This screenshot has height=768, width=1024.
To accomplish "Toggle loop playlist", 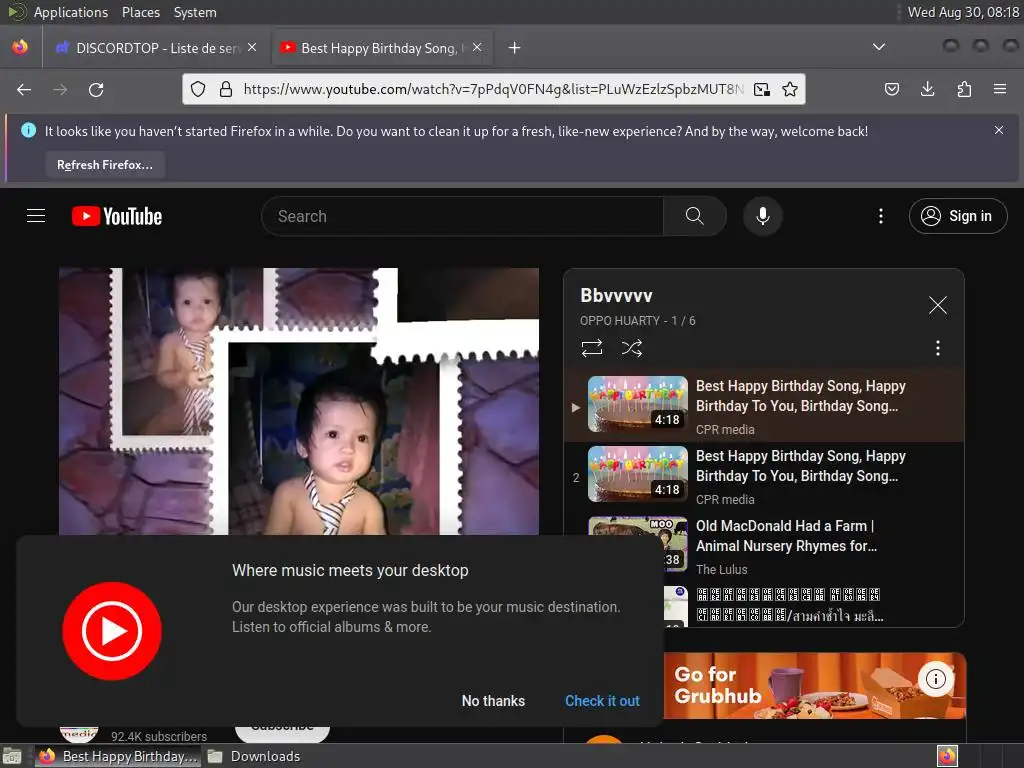I will pos(592,348).
